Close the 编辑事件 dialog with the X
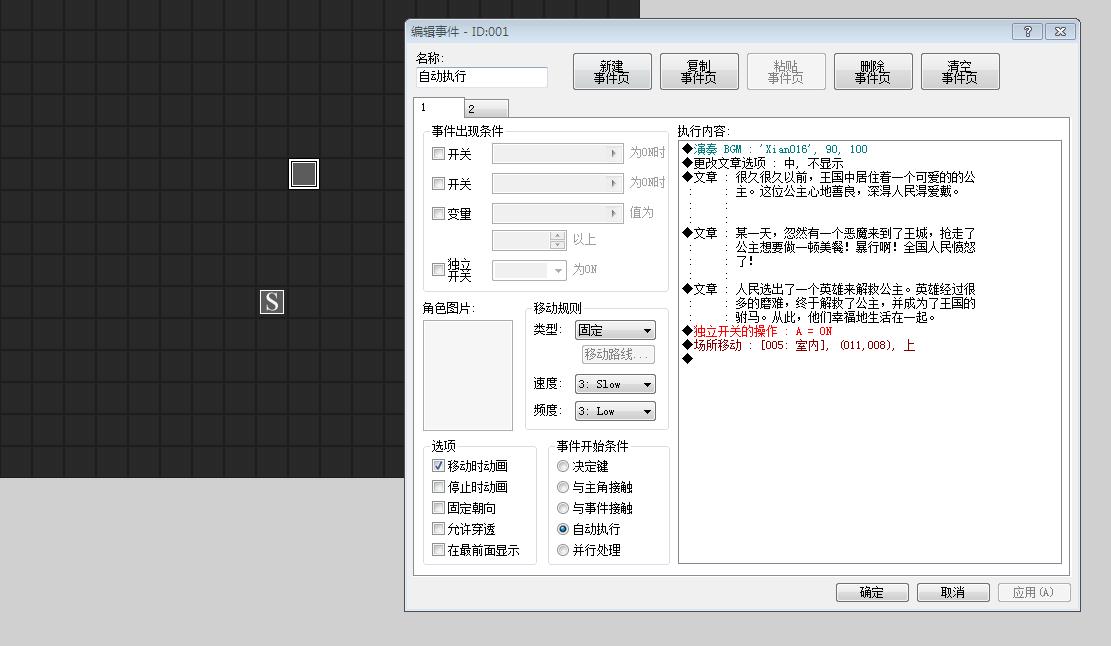 coord(1060,31)
